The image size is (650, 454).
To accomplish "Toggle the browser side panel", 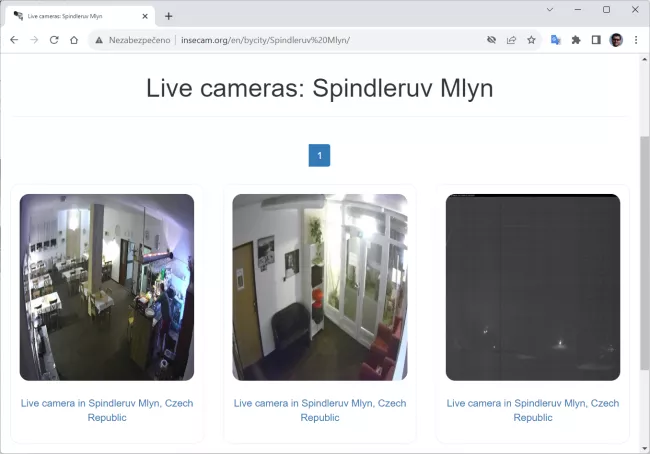I will pos(596,40).
